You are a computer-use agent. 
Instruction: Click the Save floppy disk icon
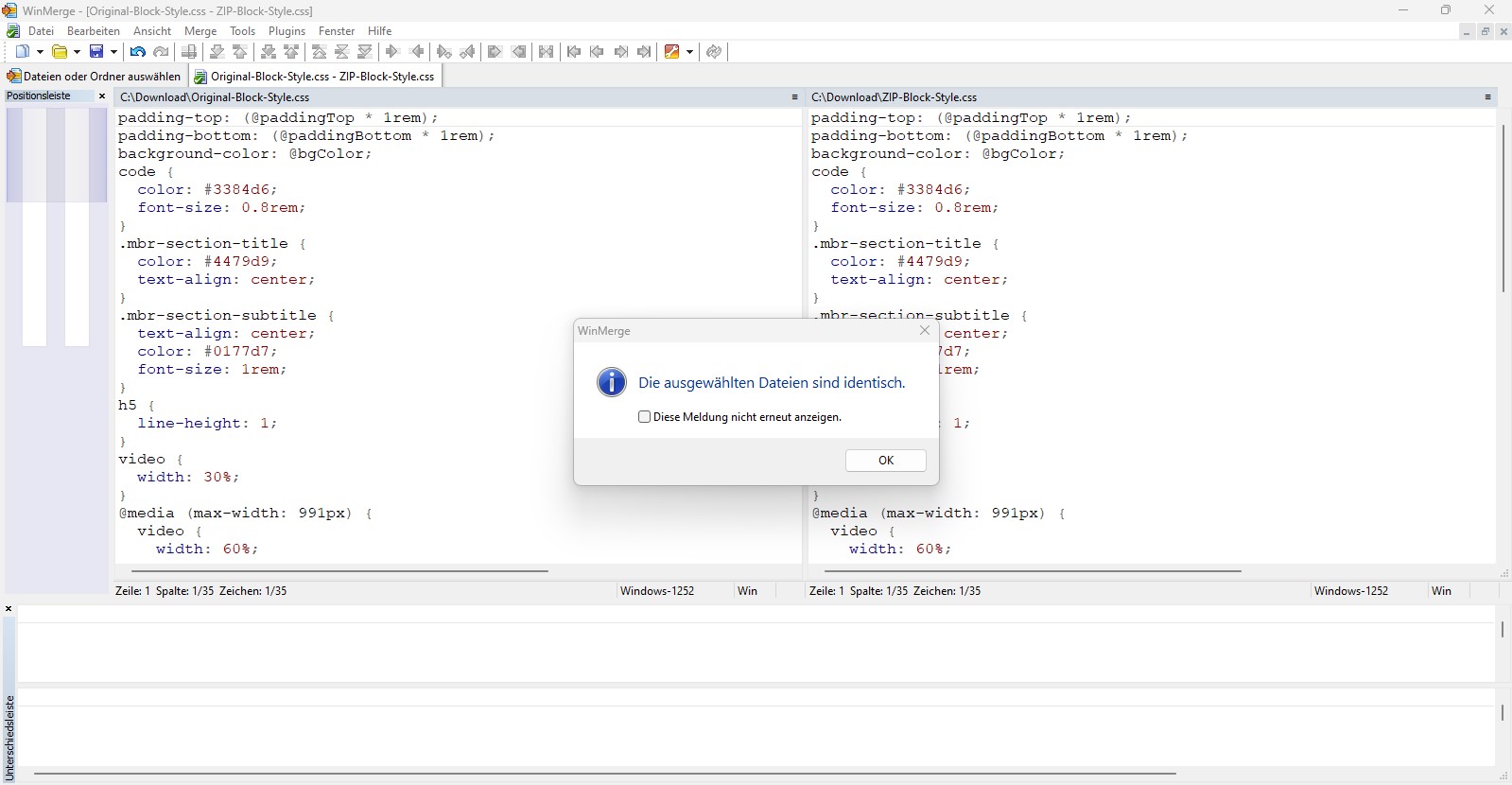click(96, 52)
